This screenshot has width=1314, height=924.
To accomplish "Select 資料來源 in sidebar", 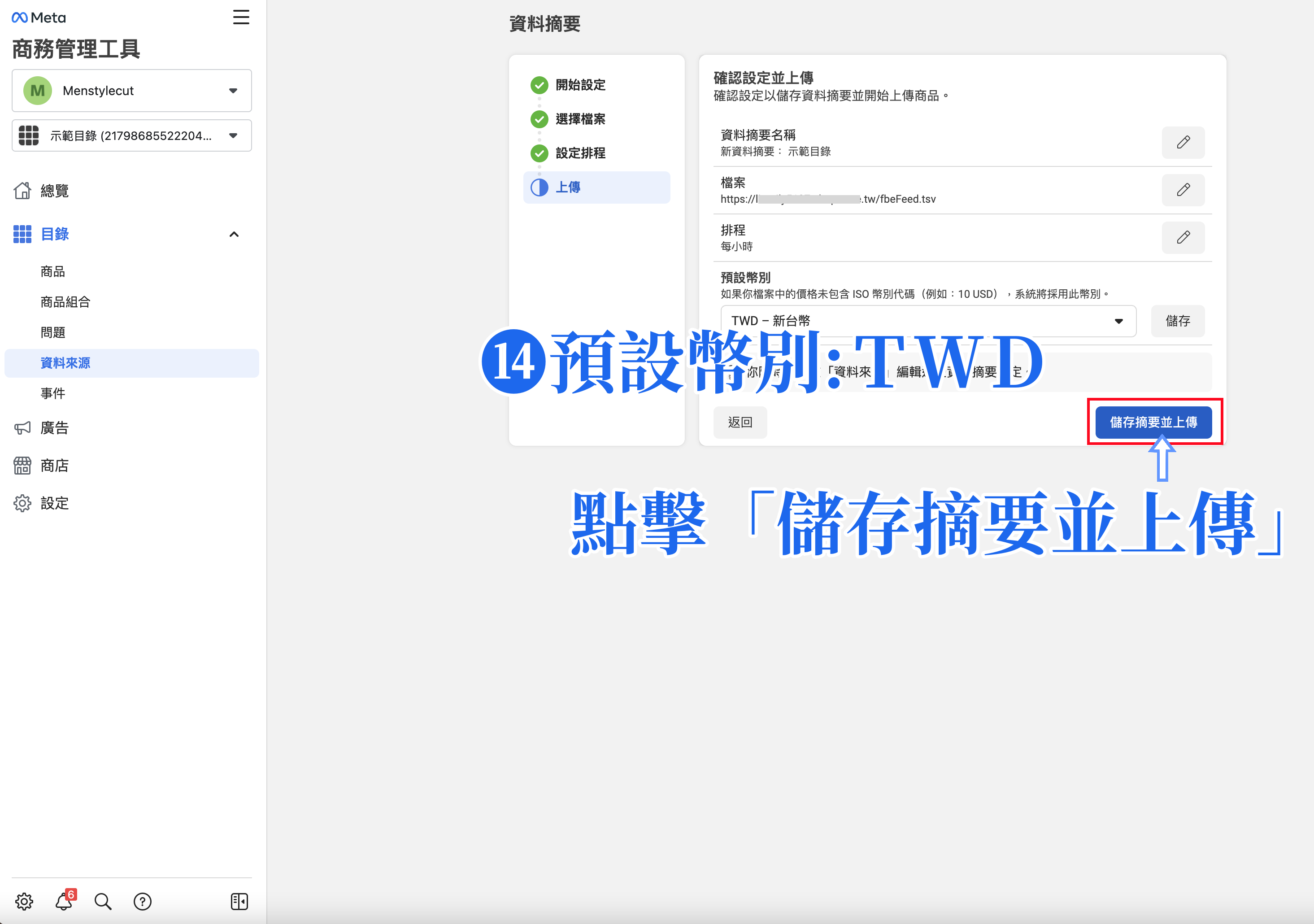I will tap(132, 363).
